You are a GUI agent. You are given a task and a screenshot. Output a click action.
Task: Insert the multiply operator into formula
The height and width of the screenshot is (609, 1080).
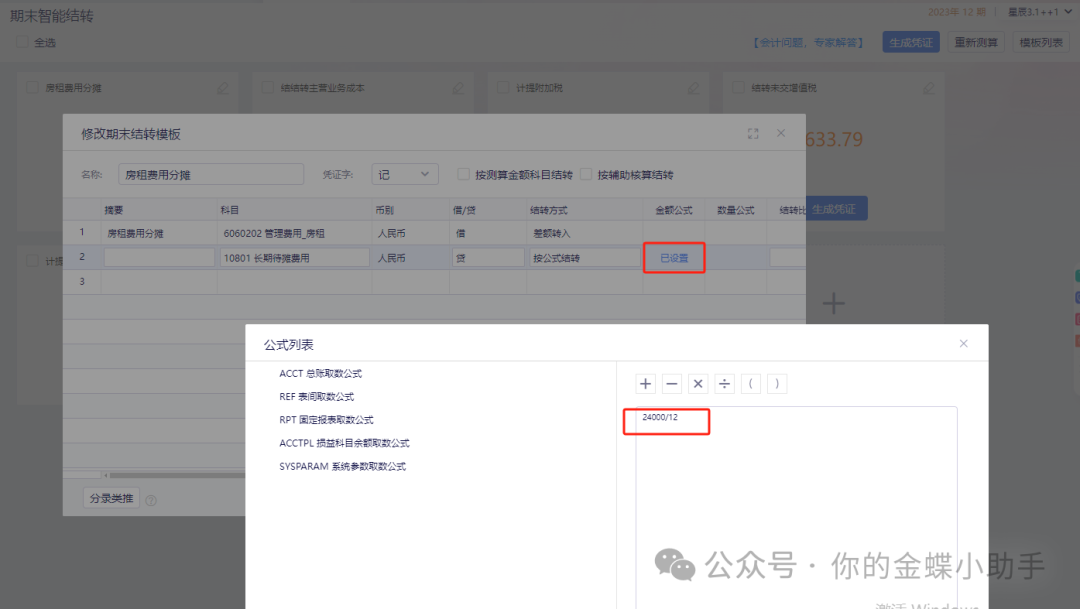698,384
